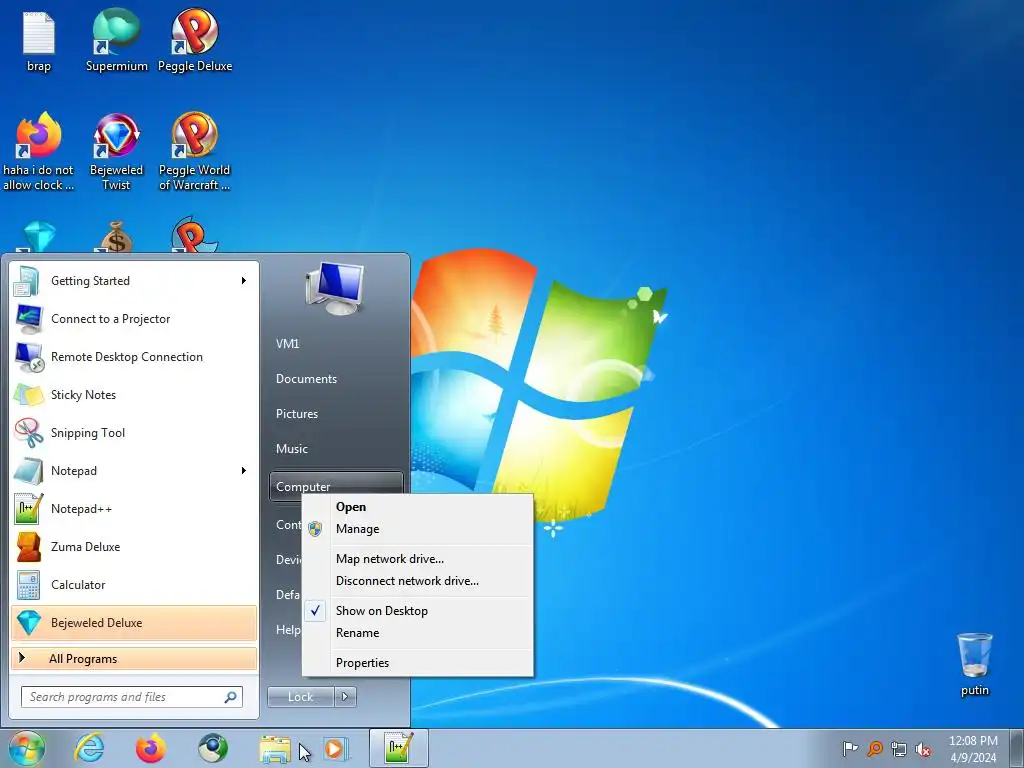
Task: Open shutdown options arrow next to Lock
Action: tap(345, 697)
